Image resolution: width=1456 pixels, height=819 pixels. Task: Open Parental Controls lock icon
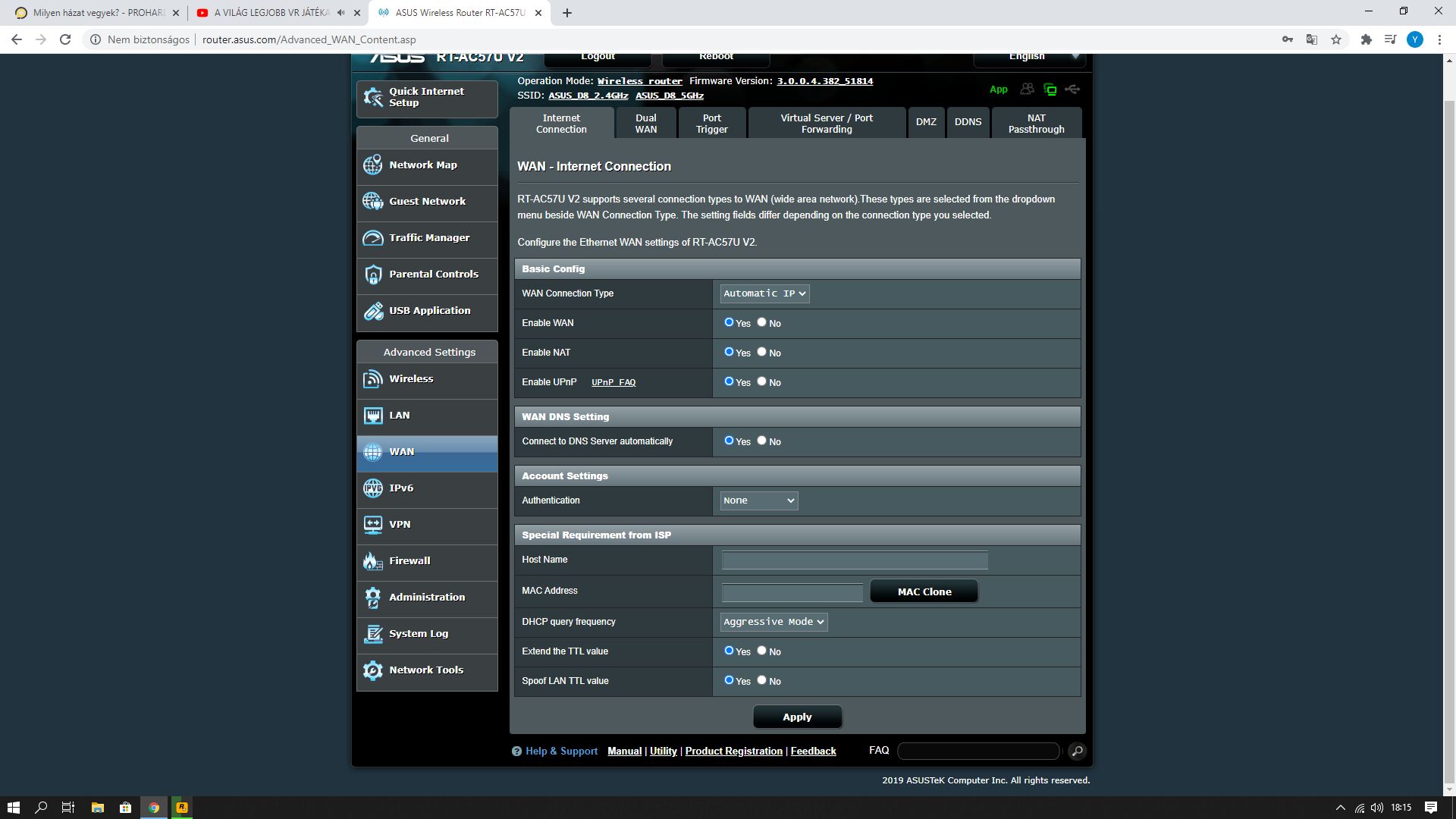pyautogui.click(x=373, y=274)
